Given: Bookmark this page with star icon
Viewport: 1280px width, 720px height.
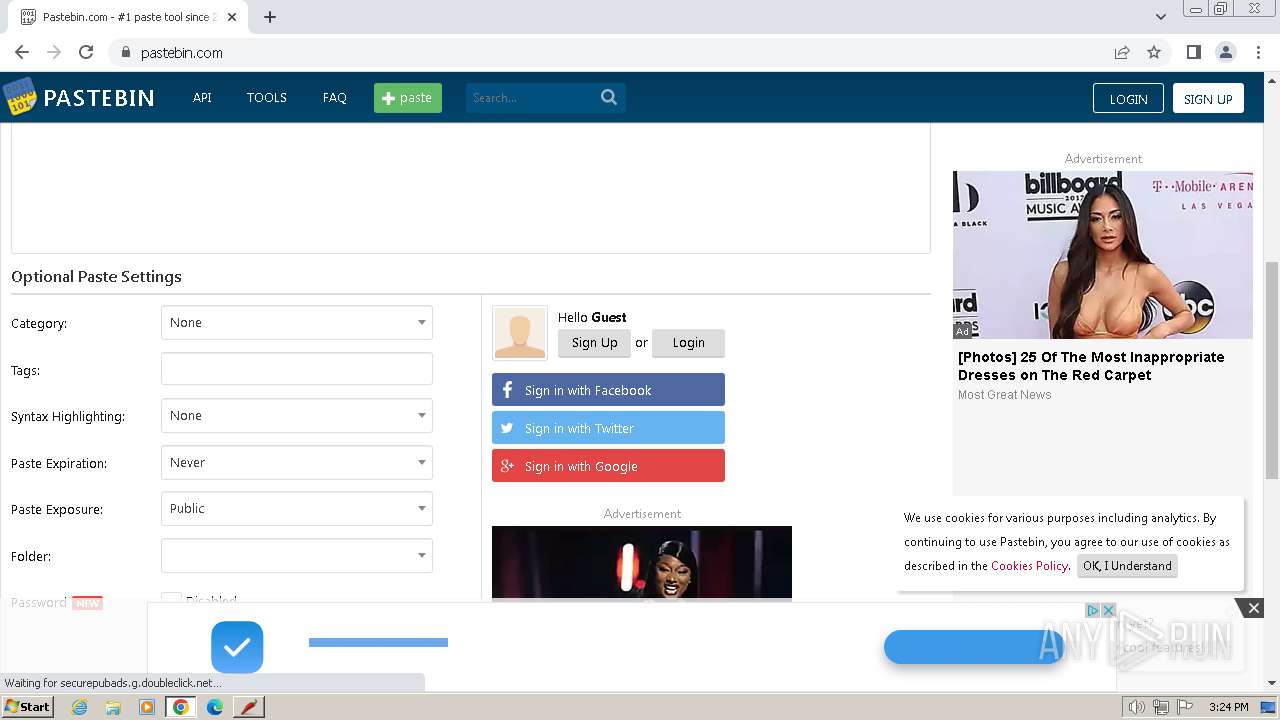Looking at the screenshot, I should point(1154,52).
